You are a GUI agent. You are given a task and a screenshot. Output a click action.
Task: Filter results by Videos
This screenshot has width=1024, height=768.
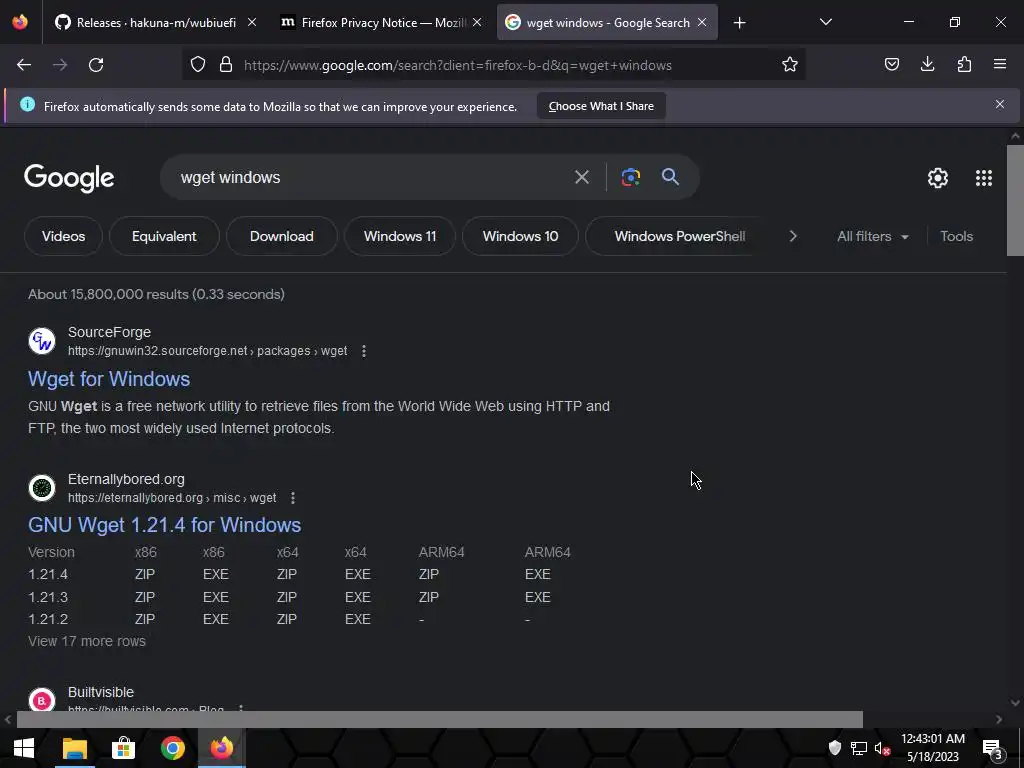point(63,236)
